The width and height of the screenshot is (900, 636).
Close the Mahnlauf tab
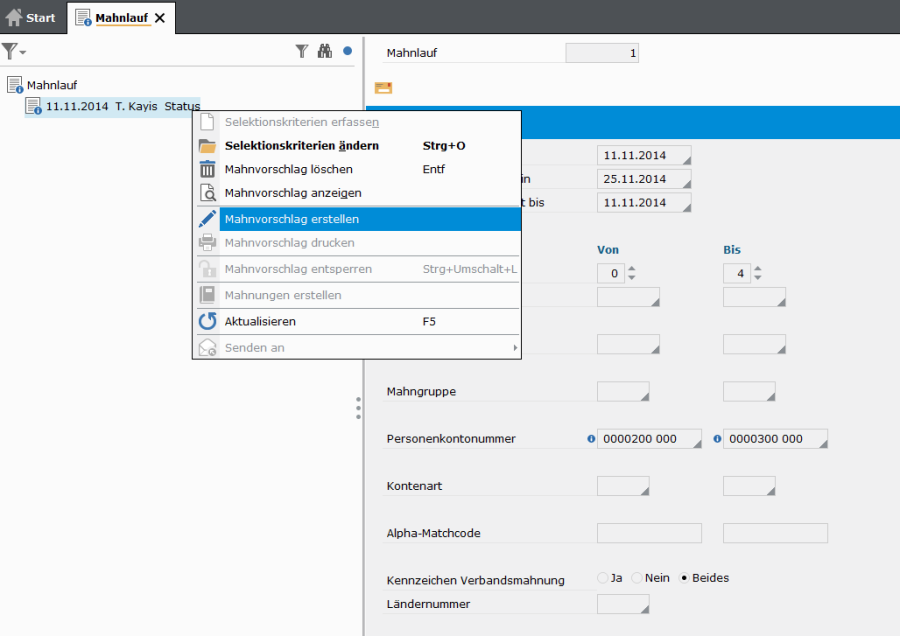point(160,18)
